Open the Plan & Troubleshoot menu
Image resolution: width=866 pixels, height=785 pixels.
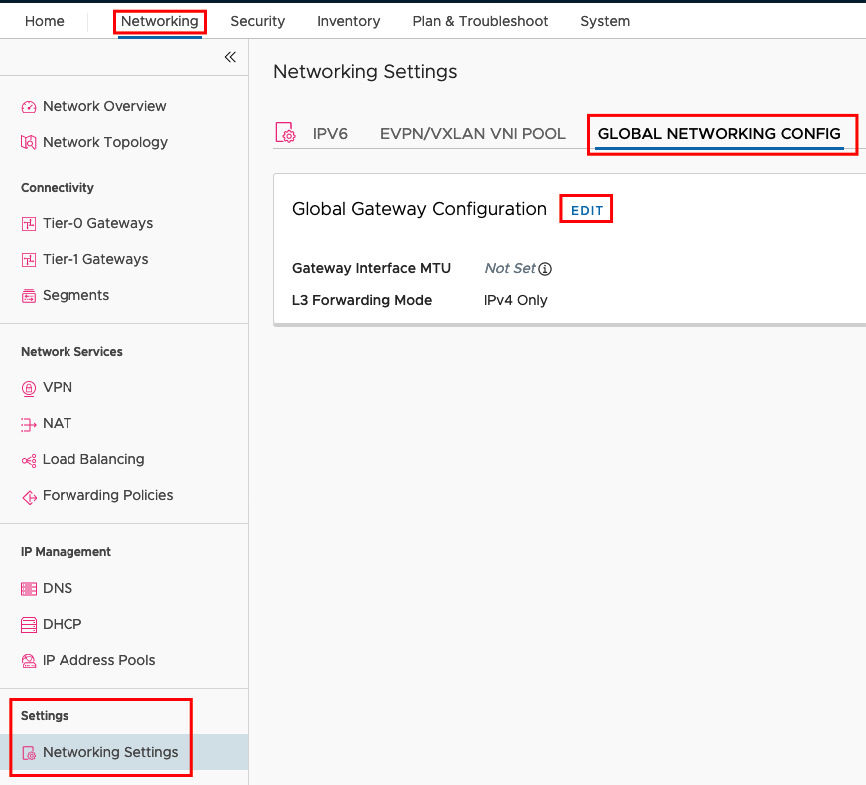[480, 21]
